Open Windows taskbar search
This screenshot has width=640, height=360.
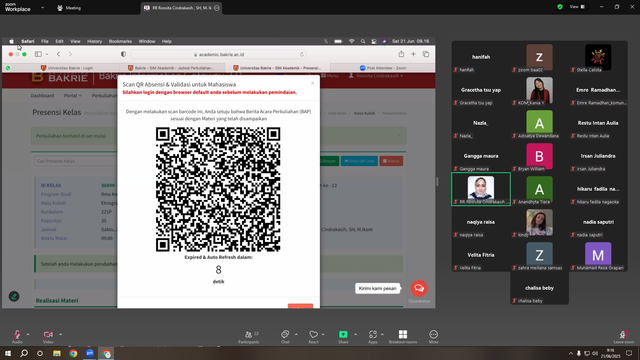pyautogui.click(x=24, y=353)
